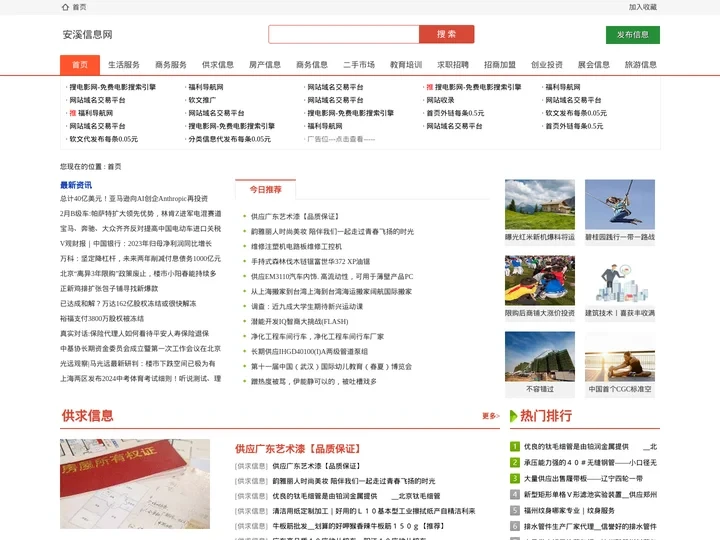Viewport: 720px width, 540px height.
Task: Click the green arrow beside 热门排行
Action: click(x=511, y=416)
